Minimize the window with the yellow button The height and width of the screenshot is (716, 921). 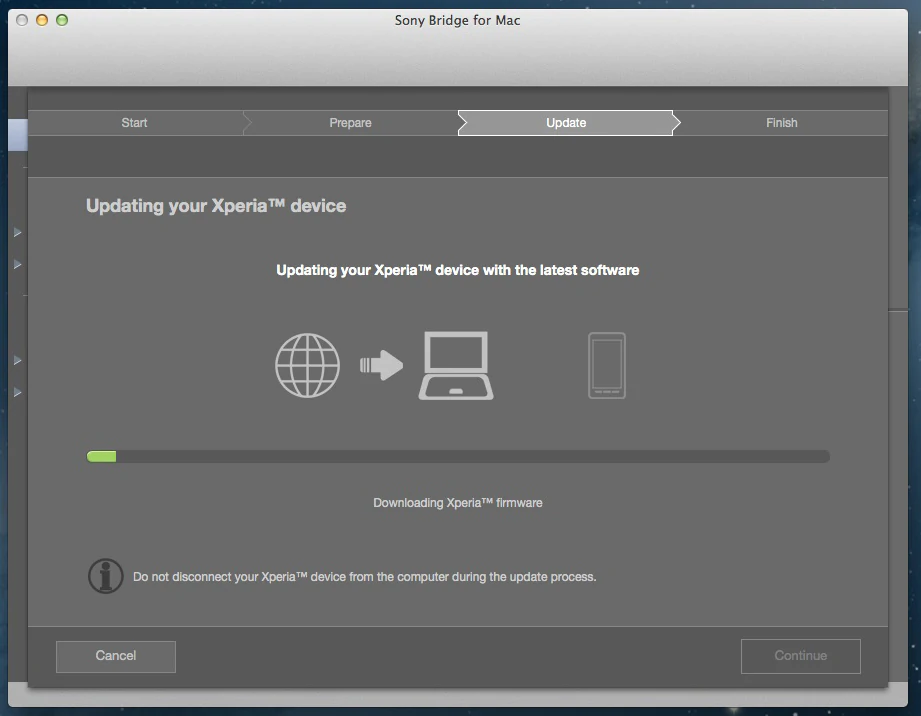[x=42, y=20]
